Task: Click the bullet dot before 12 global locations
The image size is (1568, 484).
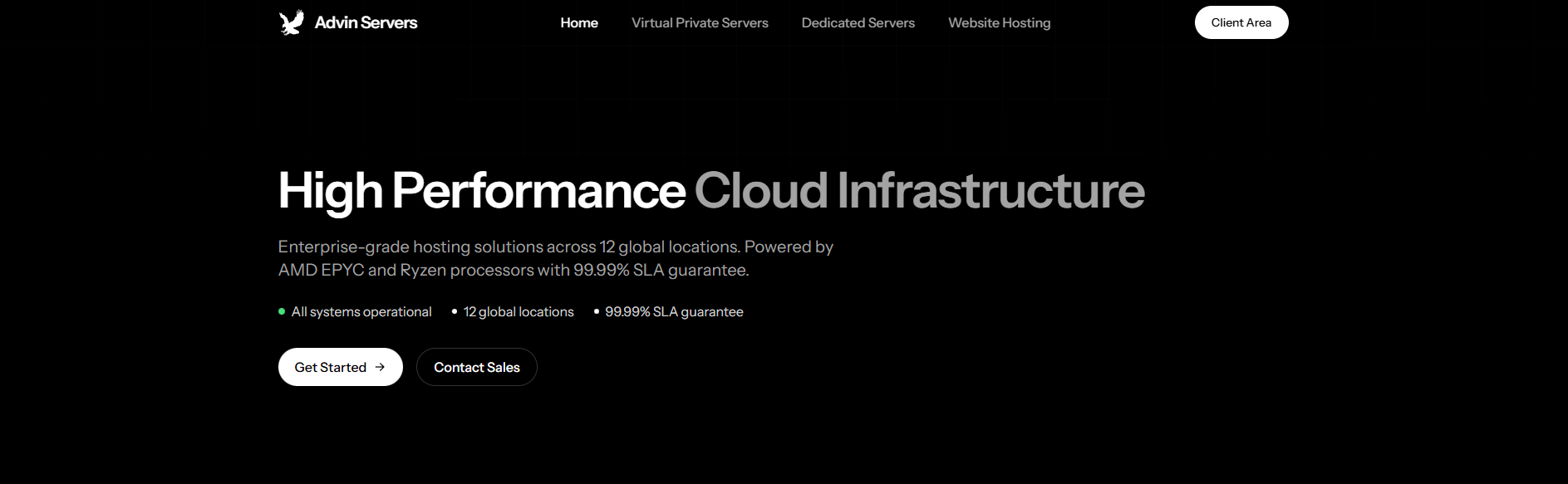Action: [455, 311]
